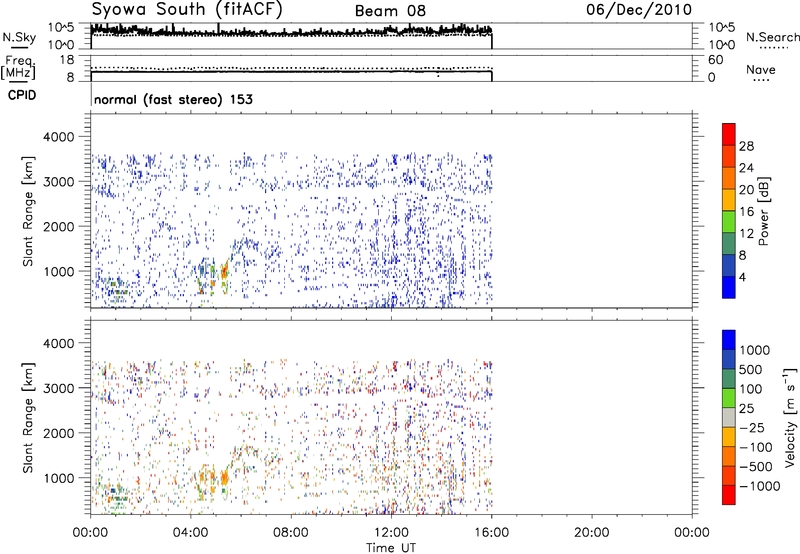Click the "1000" label on Velocity colorbar
Image resolution: width=800 pixels, height=554 pixels.
pos(755,350)
